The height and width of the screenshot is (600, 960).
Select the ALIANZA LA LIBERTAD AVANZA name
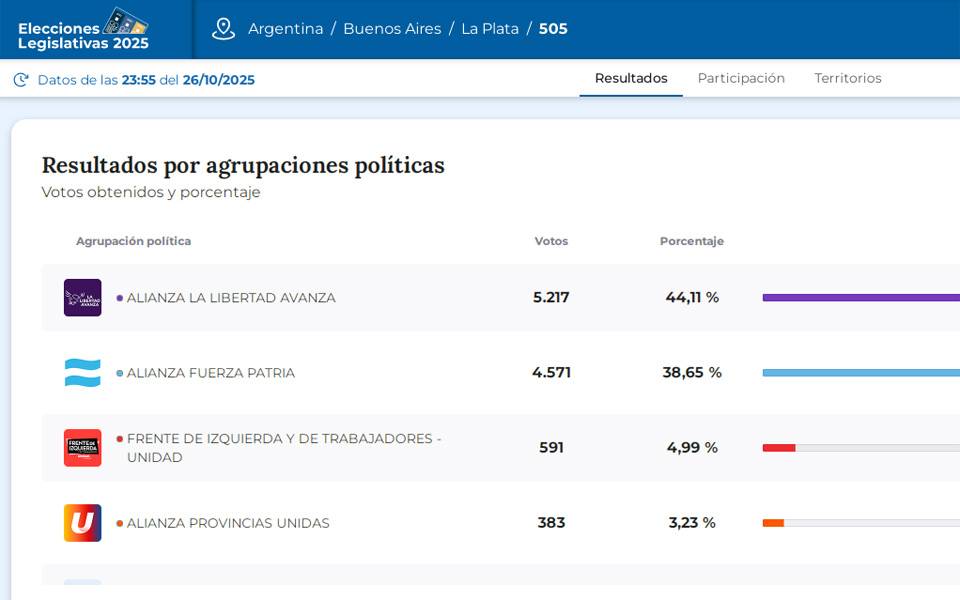point(231,298)
